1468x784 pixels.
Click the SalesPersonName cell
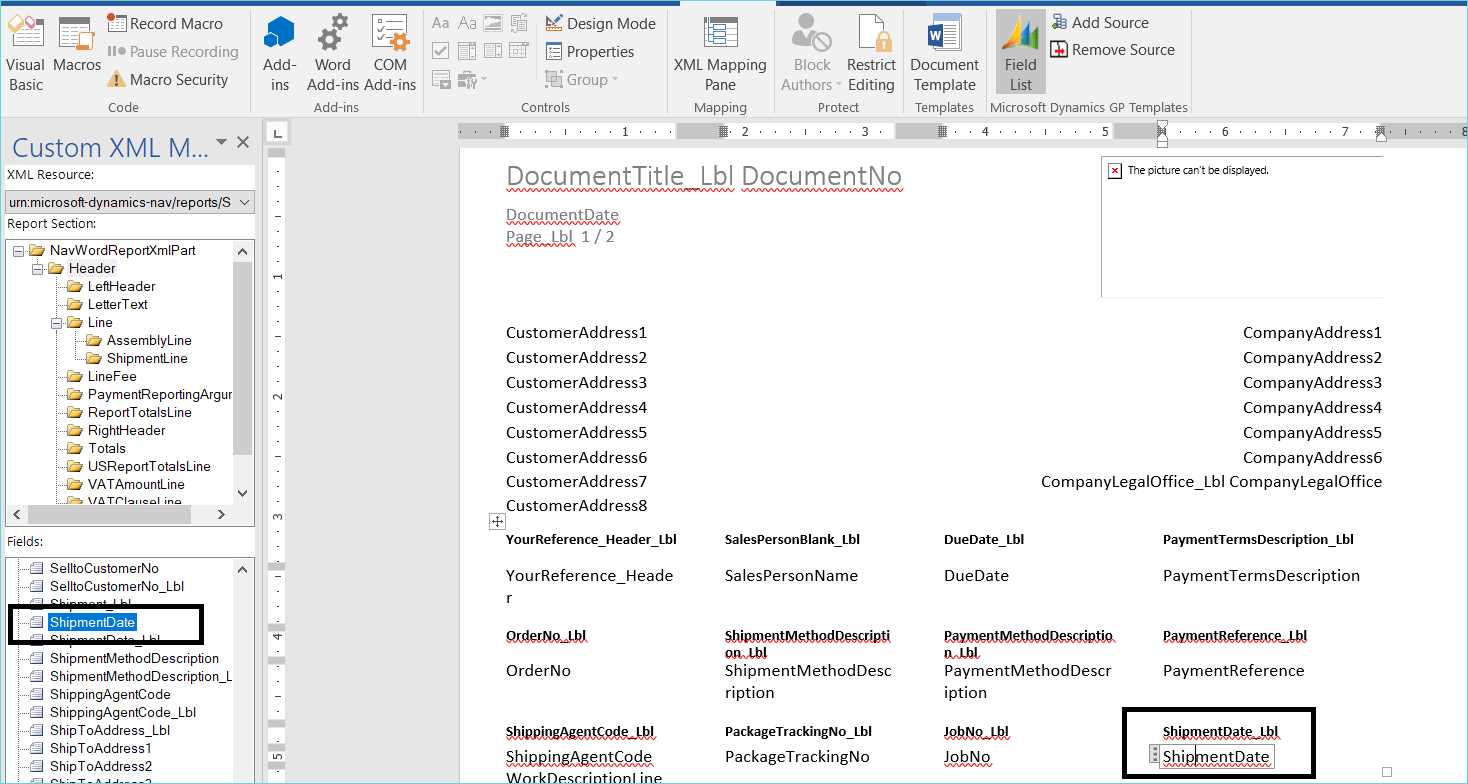(791, 575)
